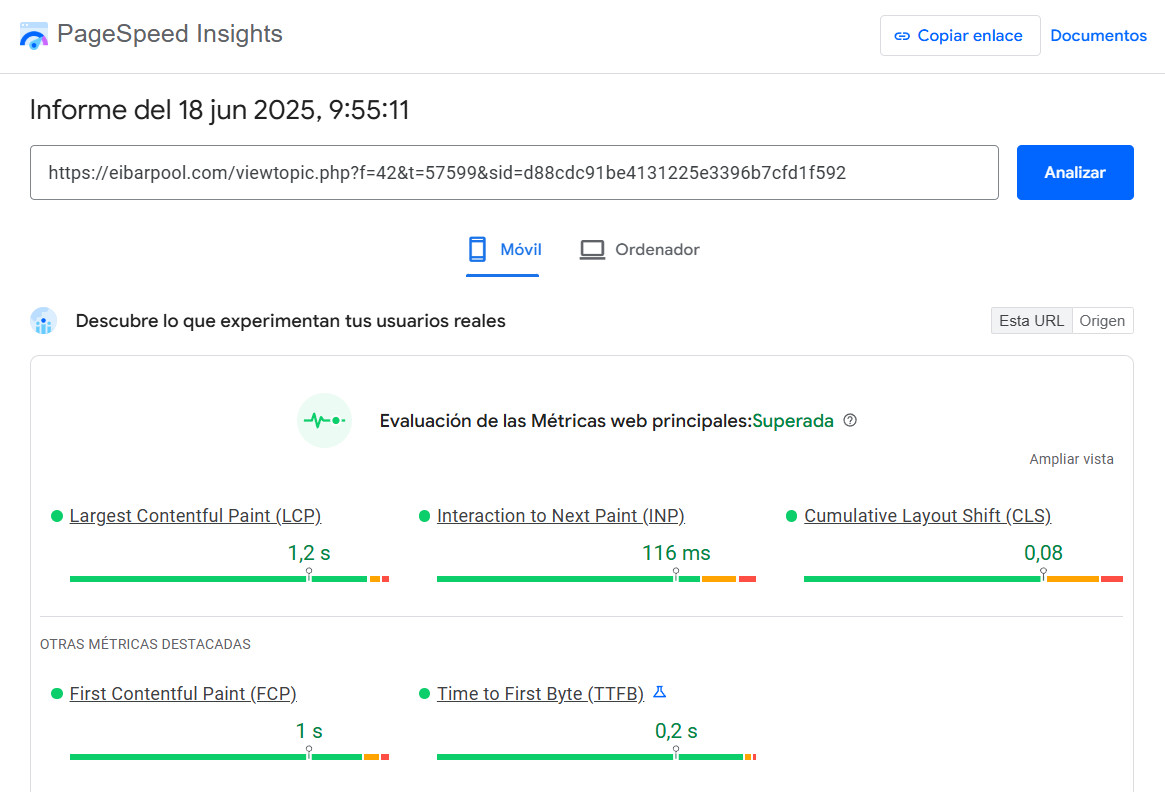Screen dimensions: 1165x792
Task: Click the LCP distribution bar
Action: click(230, 579)
